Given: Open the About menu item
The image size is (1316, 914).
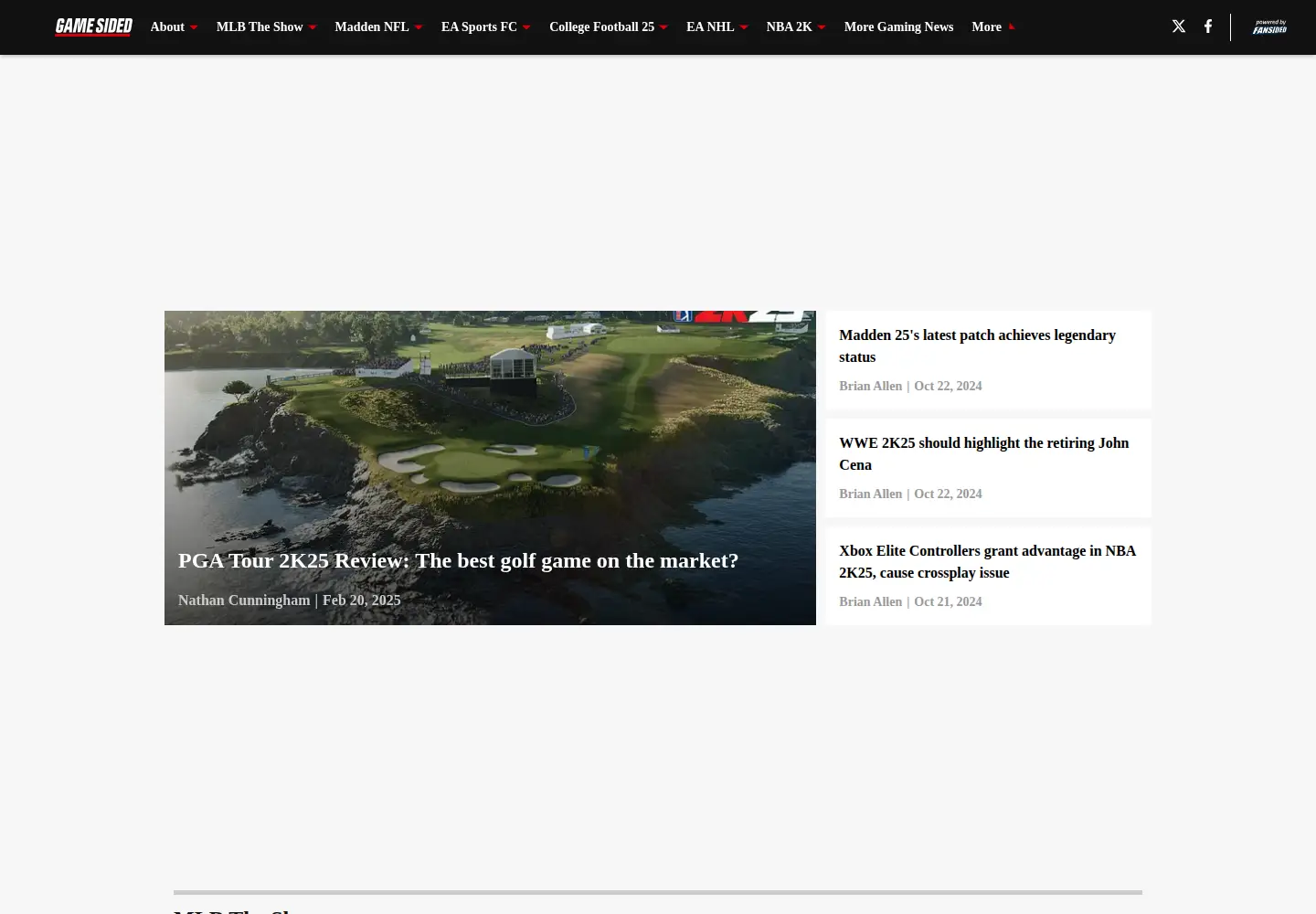Looking at the screenshot, I should 167,27.
